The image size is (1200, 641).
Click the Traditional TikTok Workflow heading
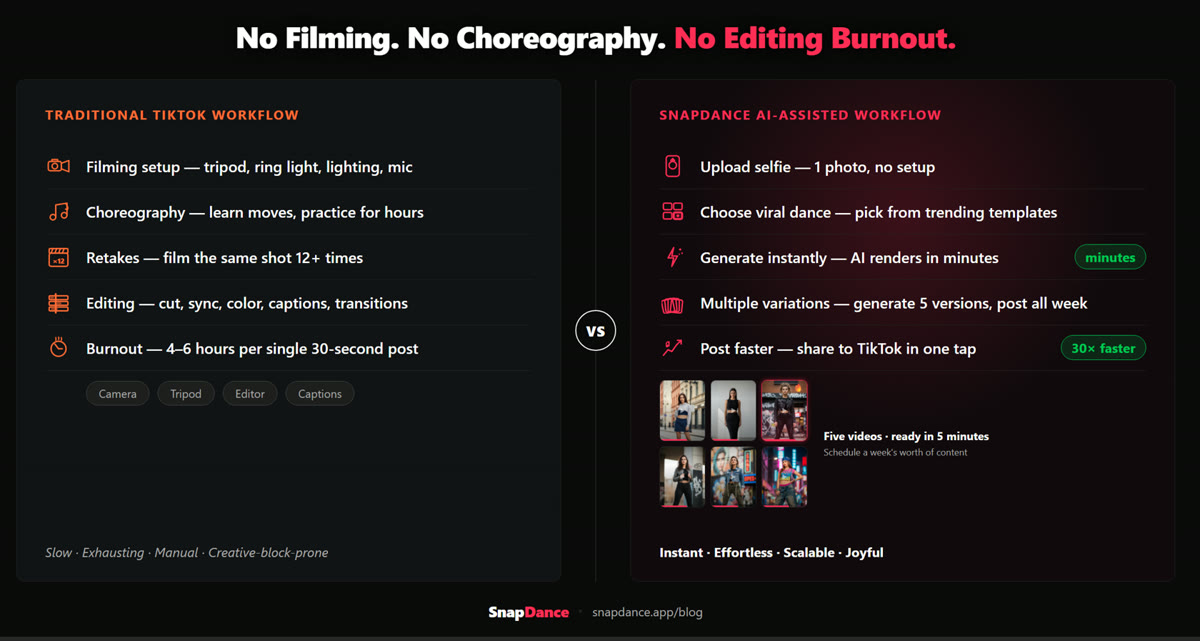tap(172, 115)
